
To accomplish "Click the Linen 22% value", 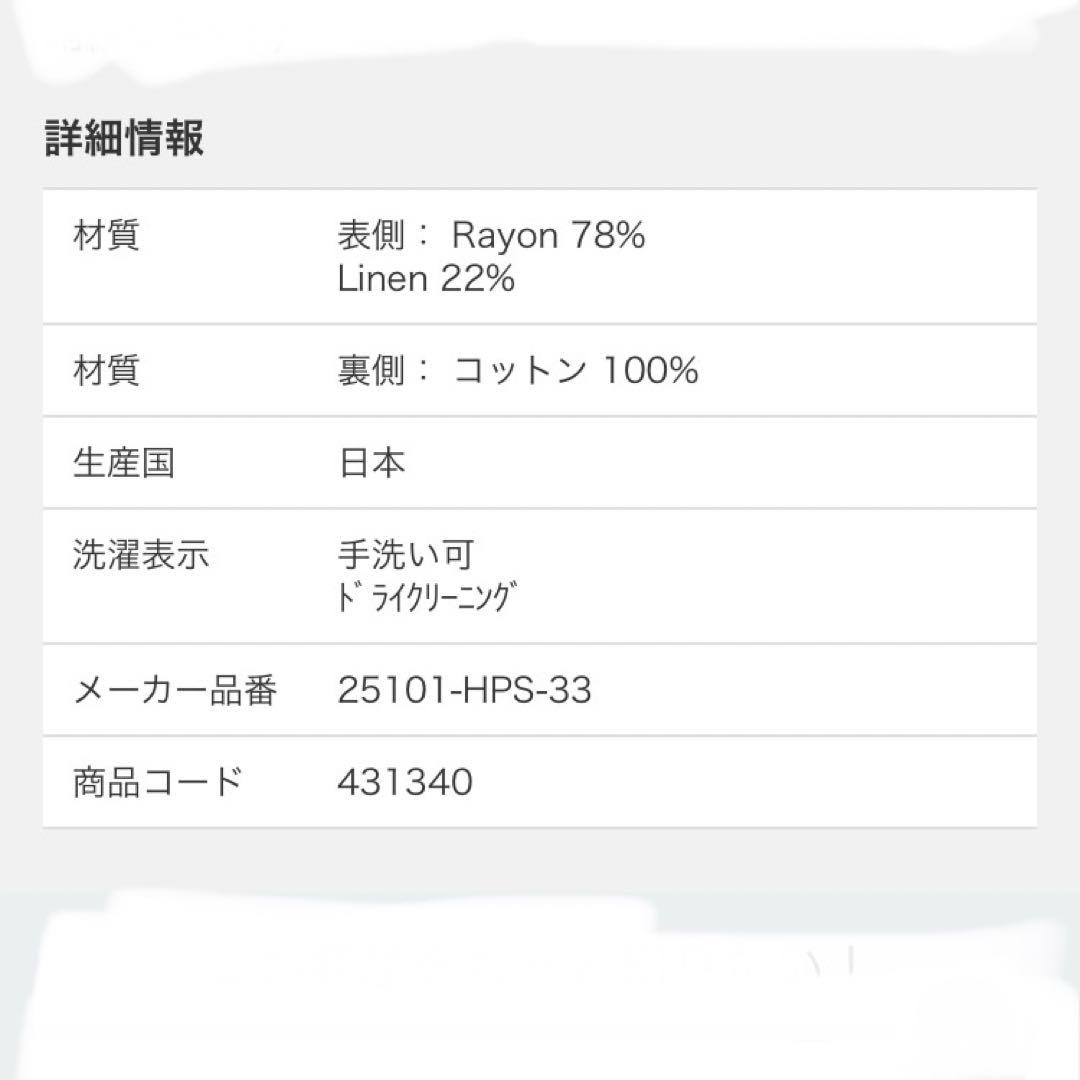I will click(426, 279).
